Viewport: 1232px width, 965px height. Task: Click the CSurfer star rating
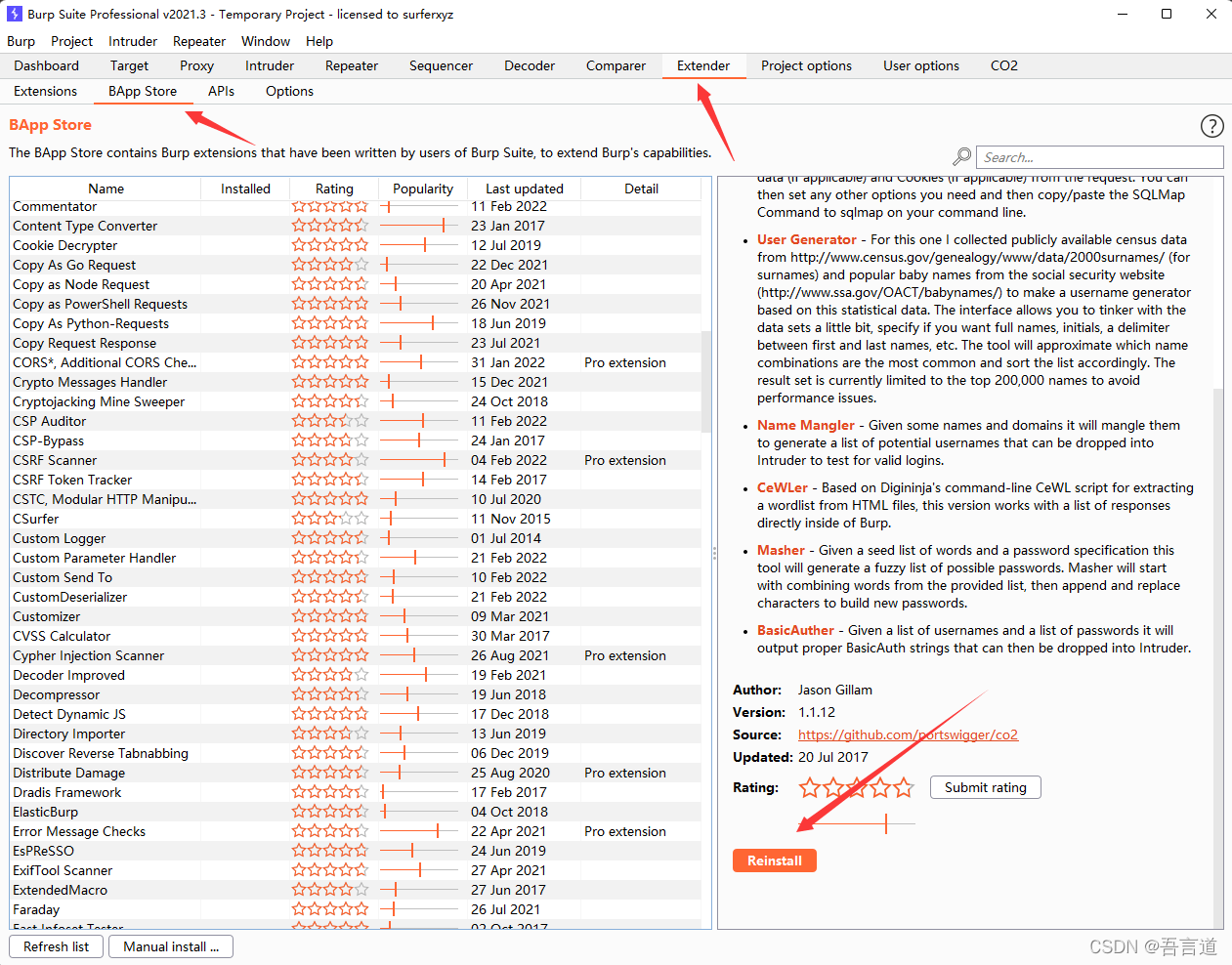[330, 519]
